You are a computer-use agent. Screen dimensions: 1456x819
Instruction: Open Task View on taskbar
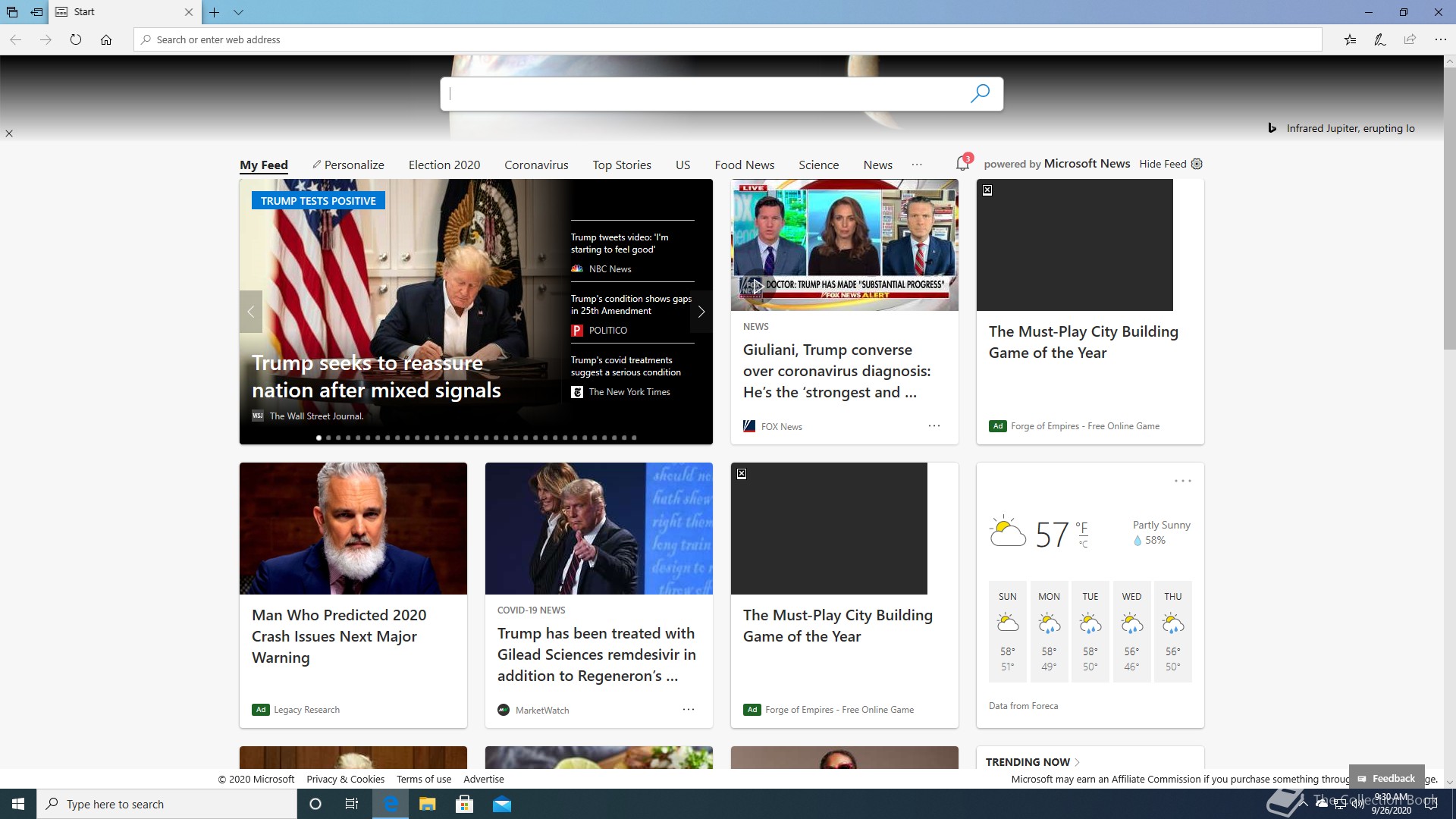[352, 804]
